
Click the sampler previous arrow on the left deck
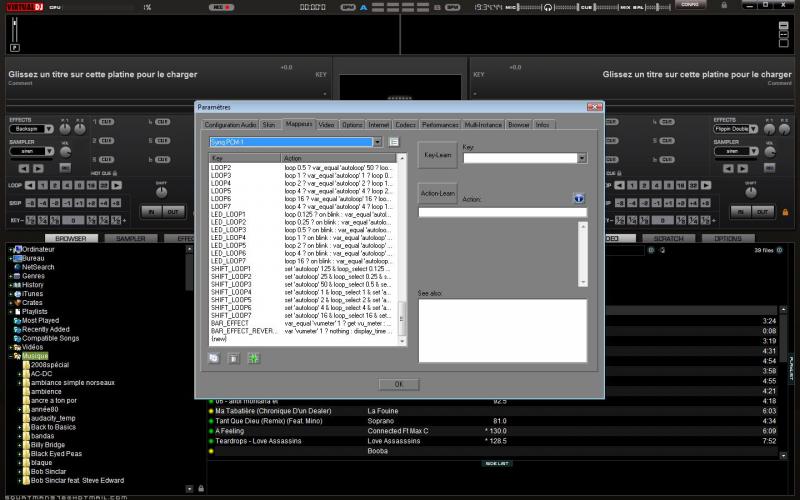tap(23, 168)
